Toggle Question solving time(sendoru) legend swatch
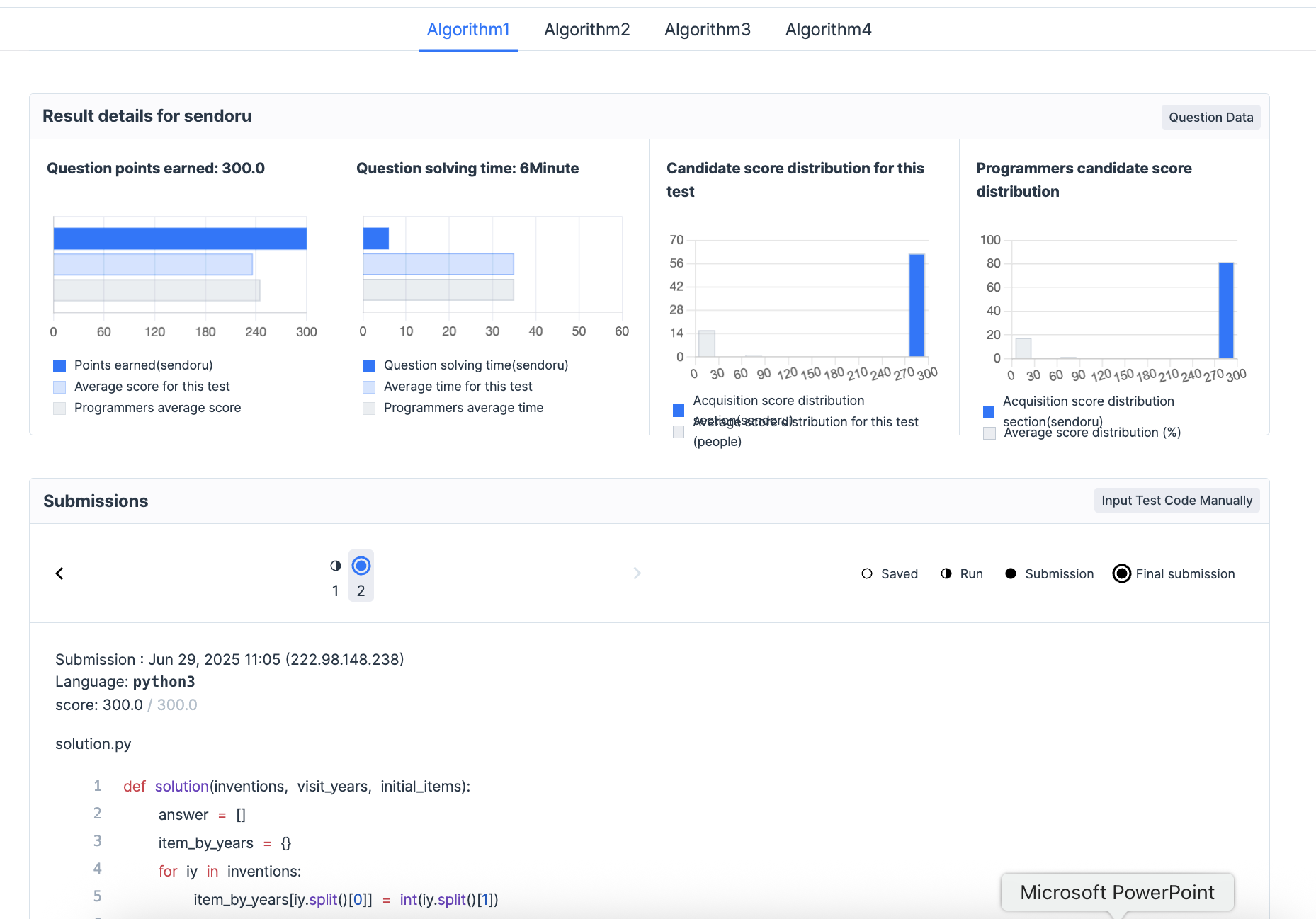 click(x=369, y=366)
